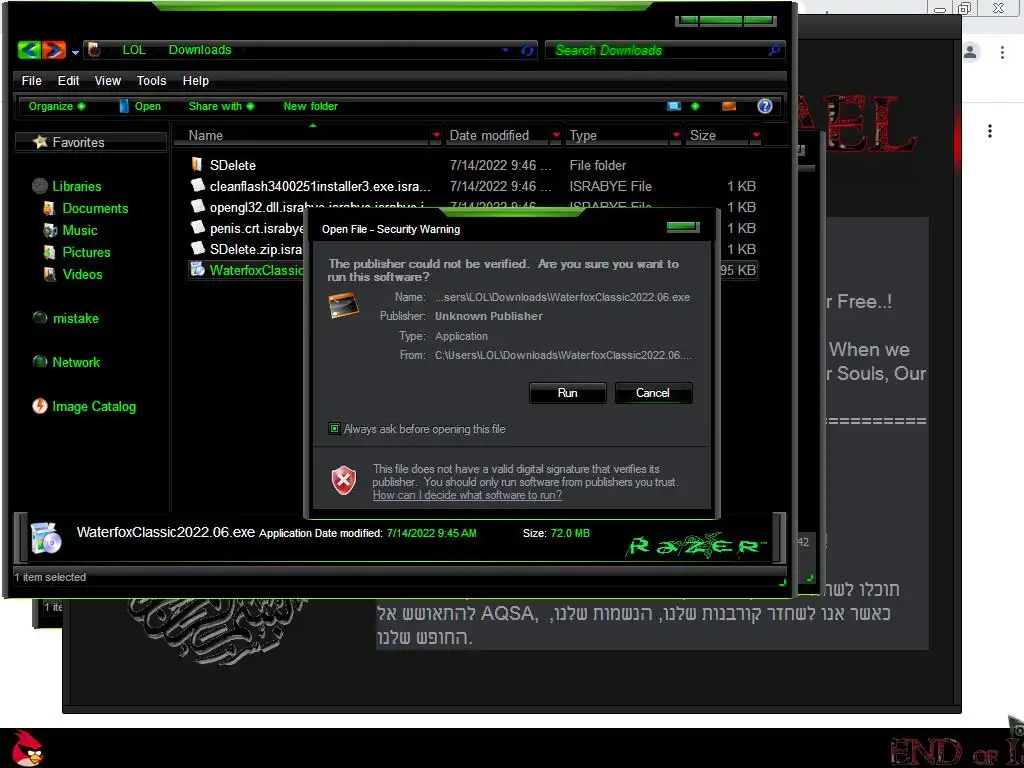Open the Help menu
This screenshot has height=768, width=1024.
(x=195, y=80)
